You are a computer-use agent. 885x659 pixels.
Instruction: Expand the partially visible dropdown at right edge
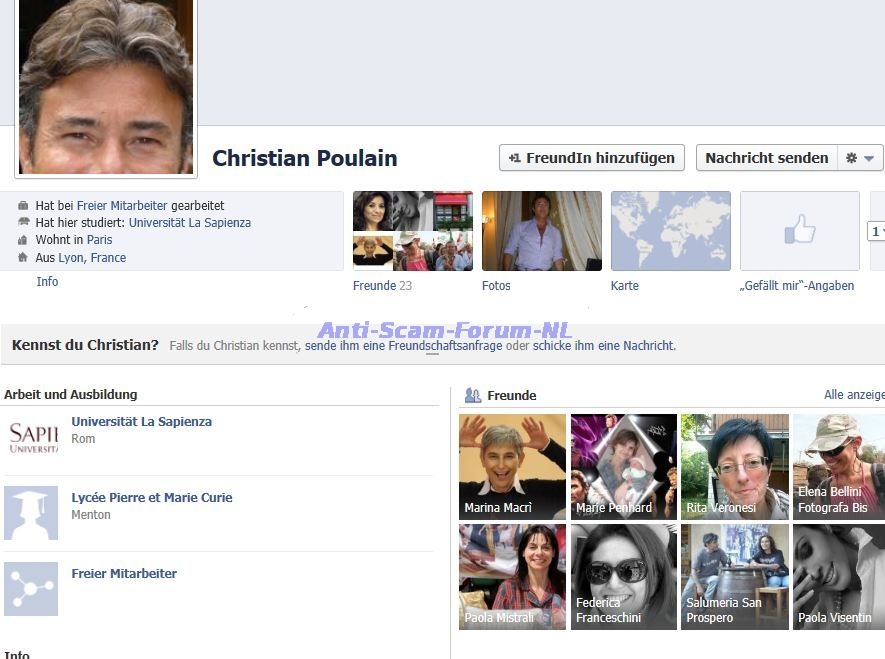pyautogui.click(x=876, y=231)
